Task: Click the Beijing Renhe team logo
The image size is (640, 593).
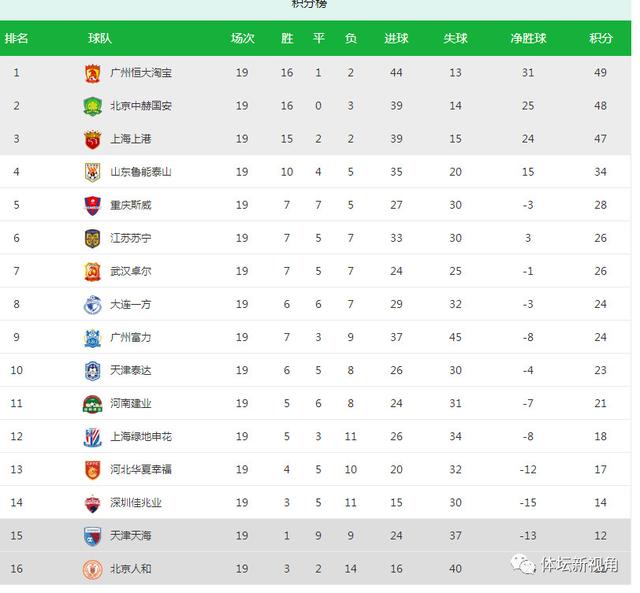Action: [x=92, y=569]
